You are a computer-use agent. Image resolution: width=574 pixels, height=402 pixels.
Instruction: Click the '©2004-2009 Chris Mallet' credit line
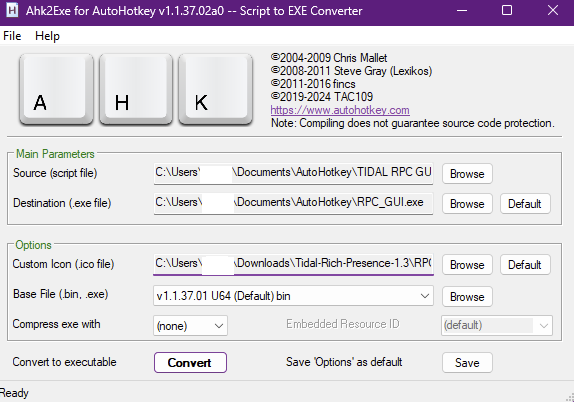[x=329, y=58]
